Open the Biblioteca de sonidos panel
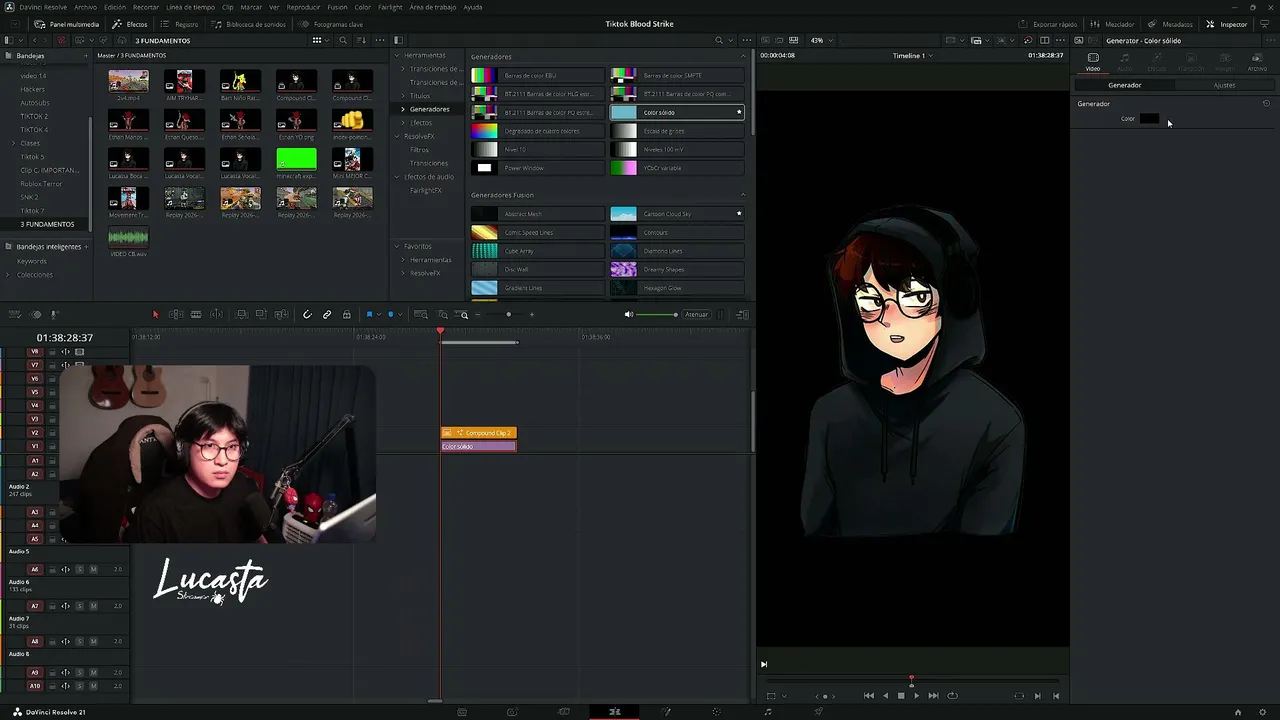 coord(247,24)
